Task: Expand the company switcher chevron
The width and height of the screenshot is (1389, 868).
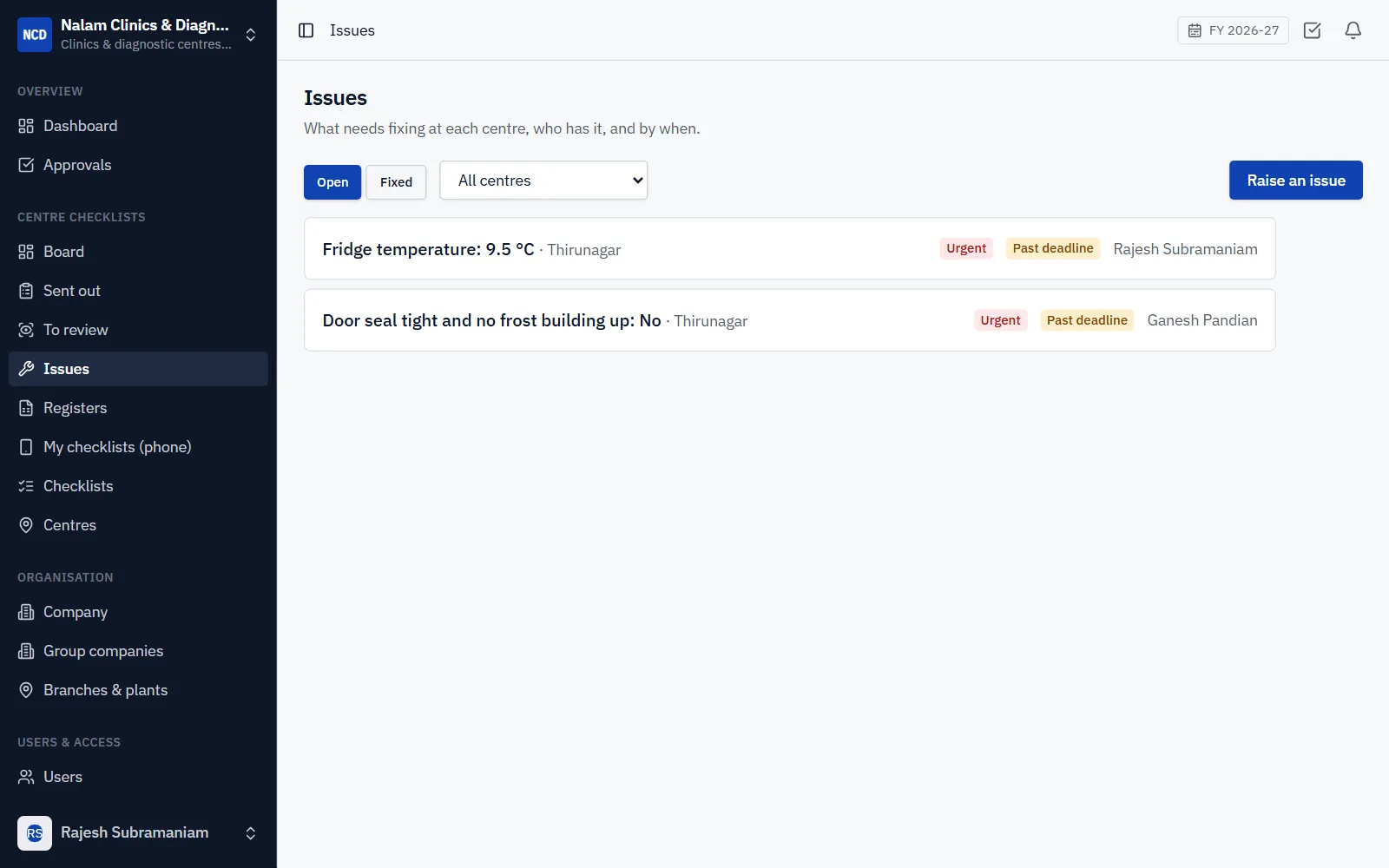Action: (x=251, y=35)
